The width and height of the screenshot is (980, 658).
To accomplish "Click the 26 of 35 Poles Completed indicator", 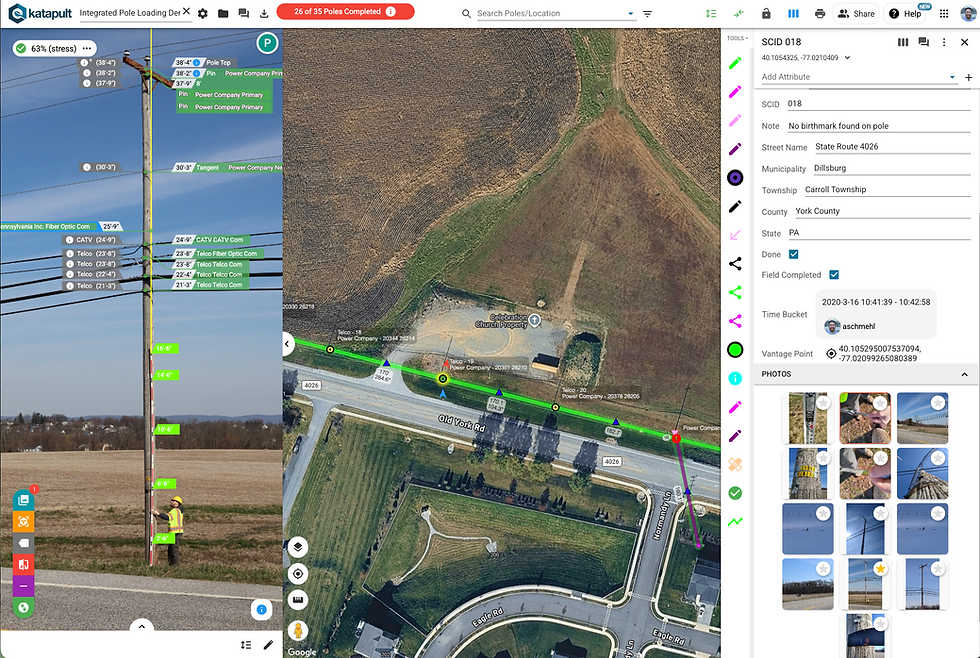I will (x=345, y=11).
